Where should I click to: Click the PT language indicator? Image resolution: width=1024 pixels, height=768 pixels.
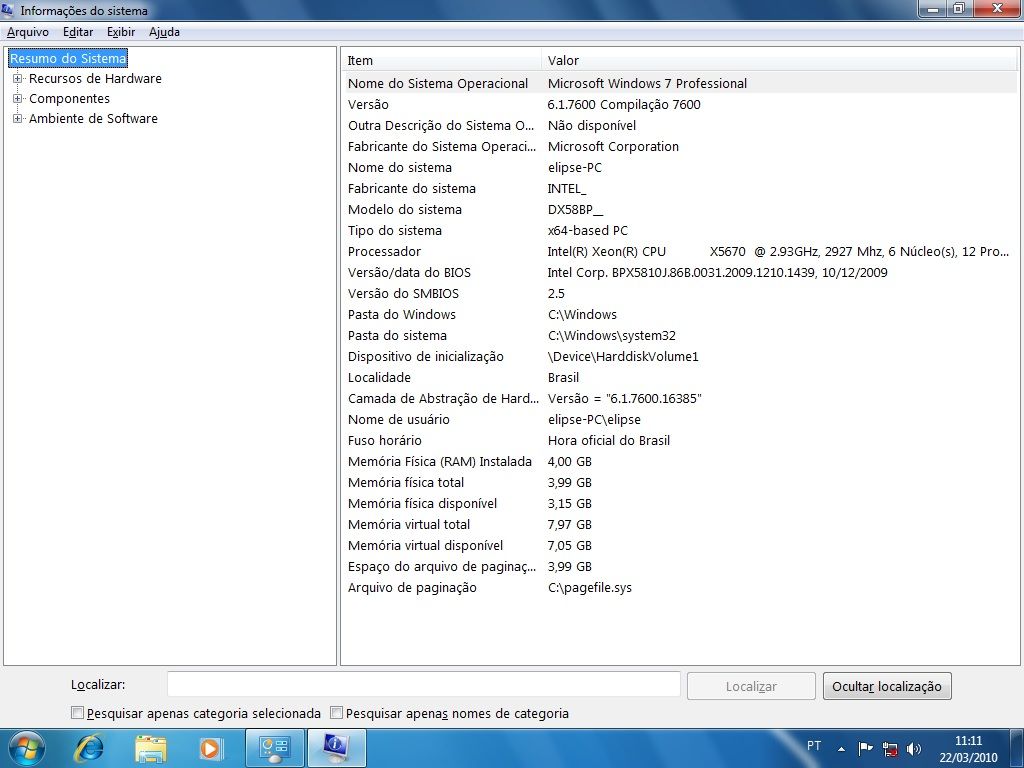(x=814, y=746)
